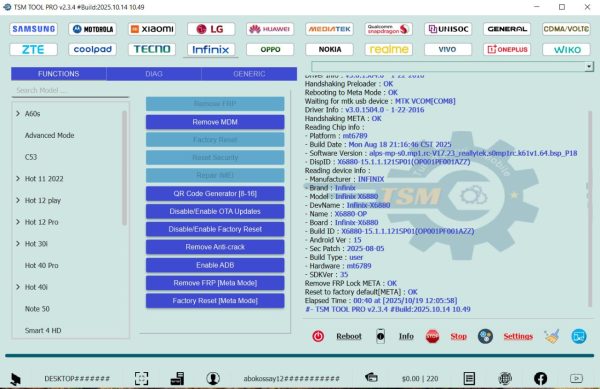Click the red power icon beside Reboot
This screenshot has height=389, width=600.
pos(318,336)
